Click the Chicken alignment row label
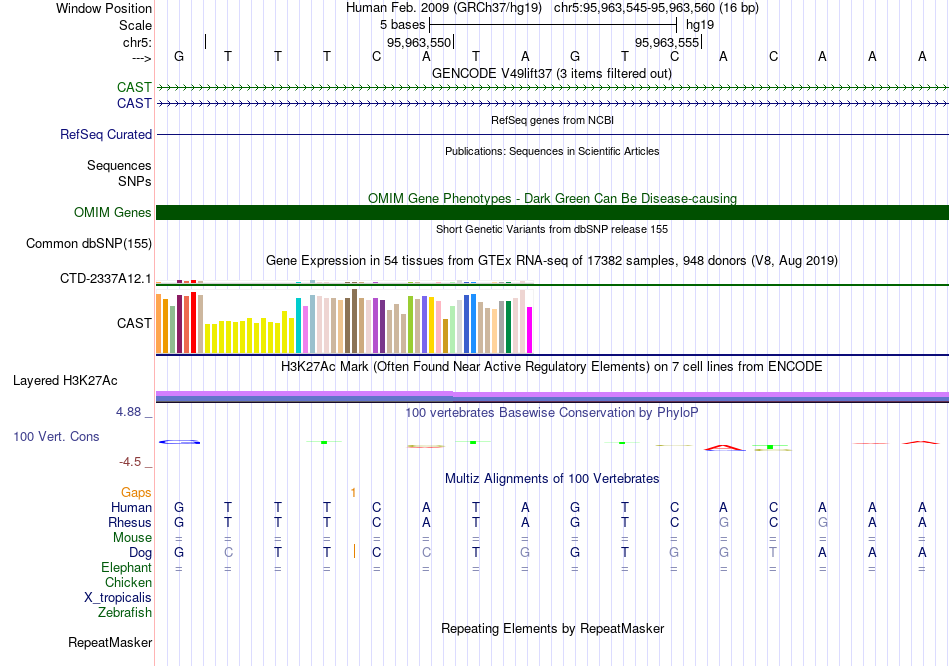 [x=128, y=582]
